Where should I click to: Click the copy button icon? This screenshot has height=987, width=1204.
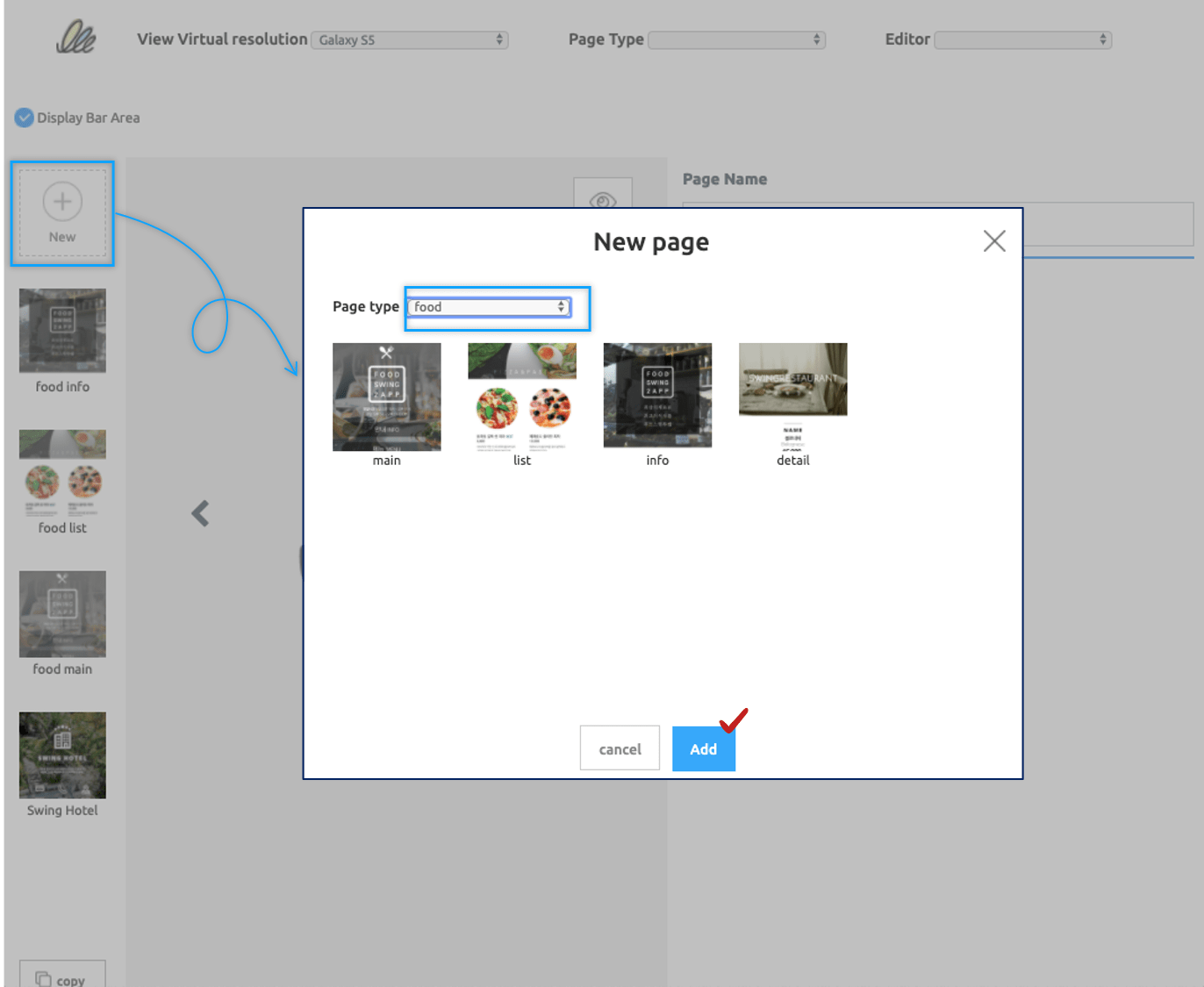[43, 978]
